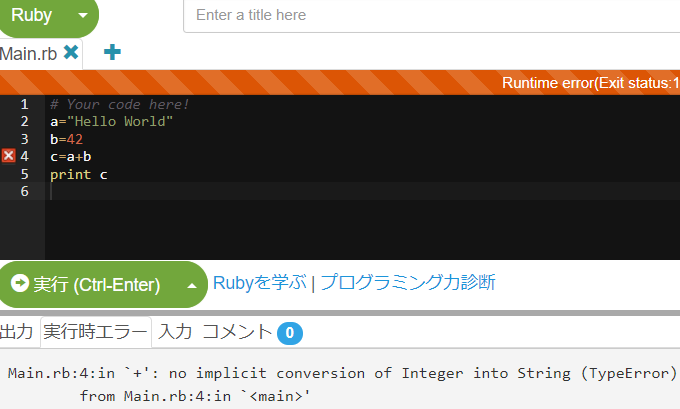The width and height of the screenshot is (680, 409).
Task: Open the プログラミング力診断 link
Action: (x=408, y=282)
